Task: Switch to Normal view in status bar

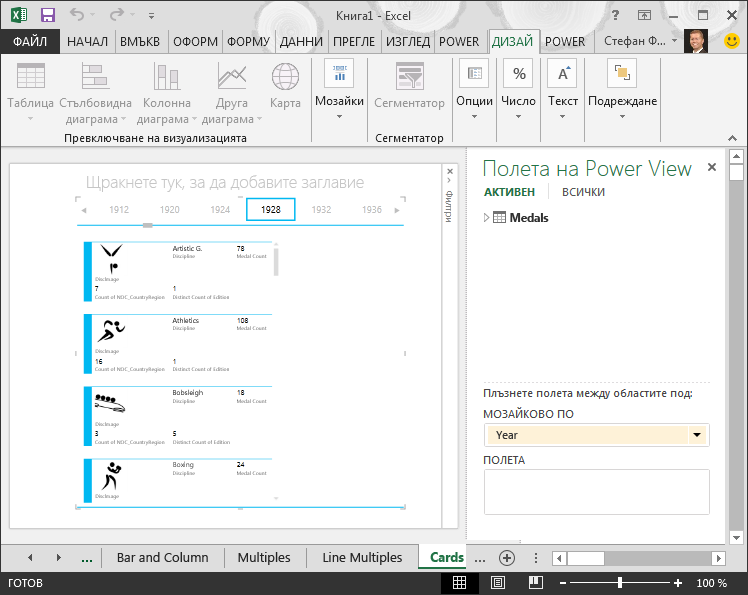Action: (x=459, y=583)
